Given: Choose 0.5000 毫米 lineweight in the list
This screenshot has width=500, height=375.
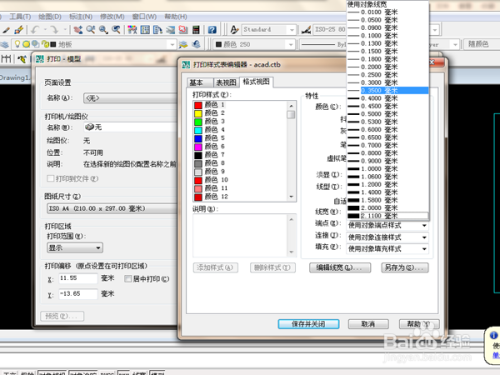Looking at the screenshot, I should (387, 114).
